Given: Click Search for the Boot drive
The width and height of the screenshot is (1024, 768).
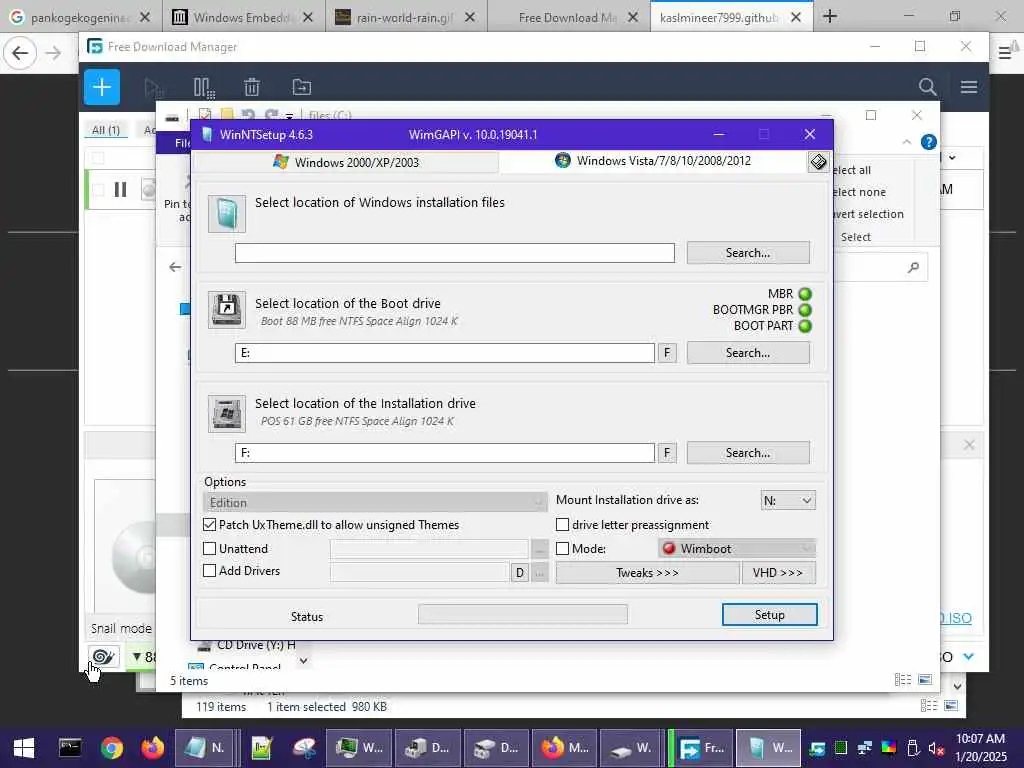Looking at the screenshot, I should (x=748, y=353).
